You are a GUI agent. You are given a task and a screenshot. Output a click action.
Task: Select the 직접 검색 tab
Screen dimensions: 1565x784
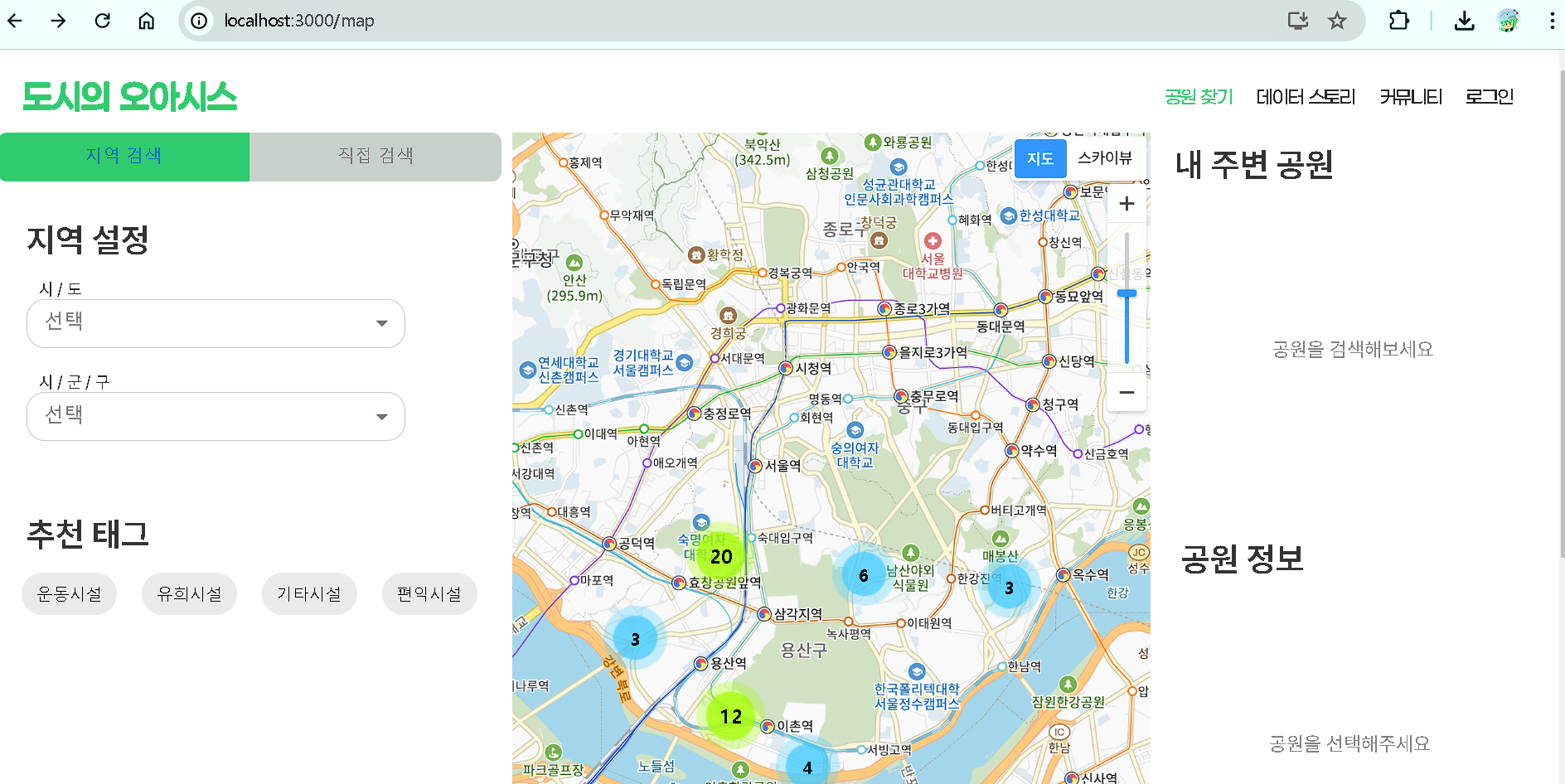pyautogui.click(x=376, y=156)
